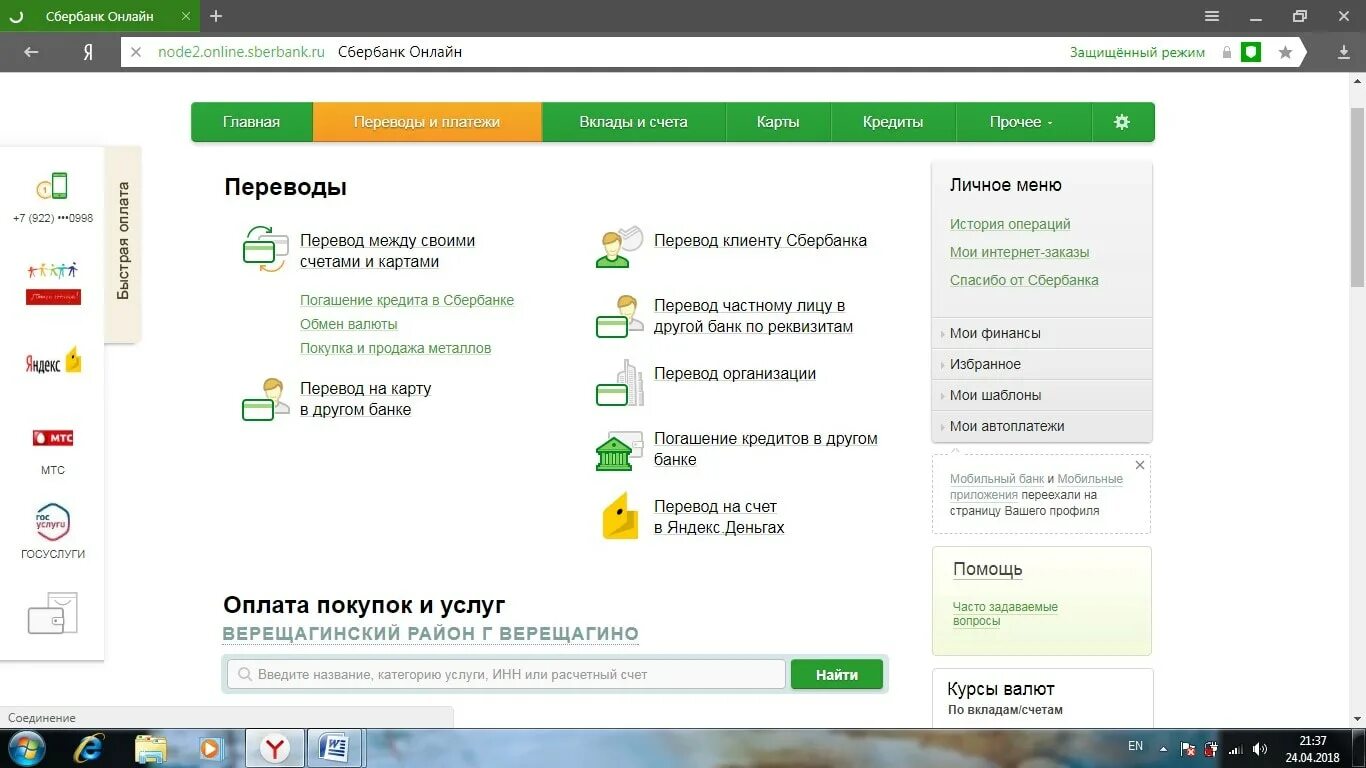Click the Yandex Я browser button
The height and width of the screenshot is (768, 1366).
[88, 52]
